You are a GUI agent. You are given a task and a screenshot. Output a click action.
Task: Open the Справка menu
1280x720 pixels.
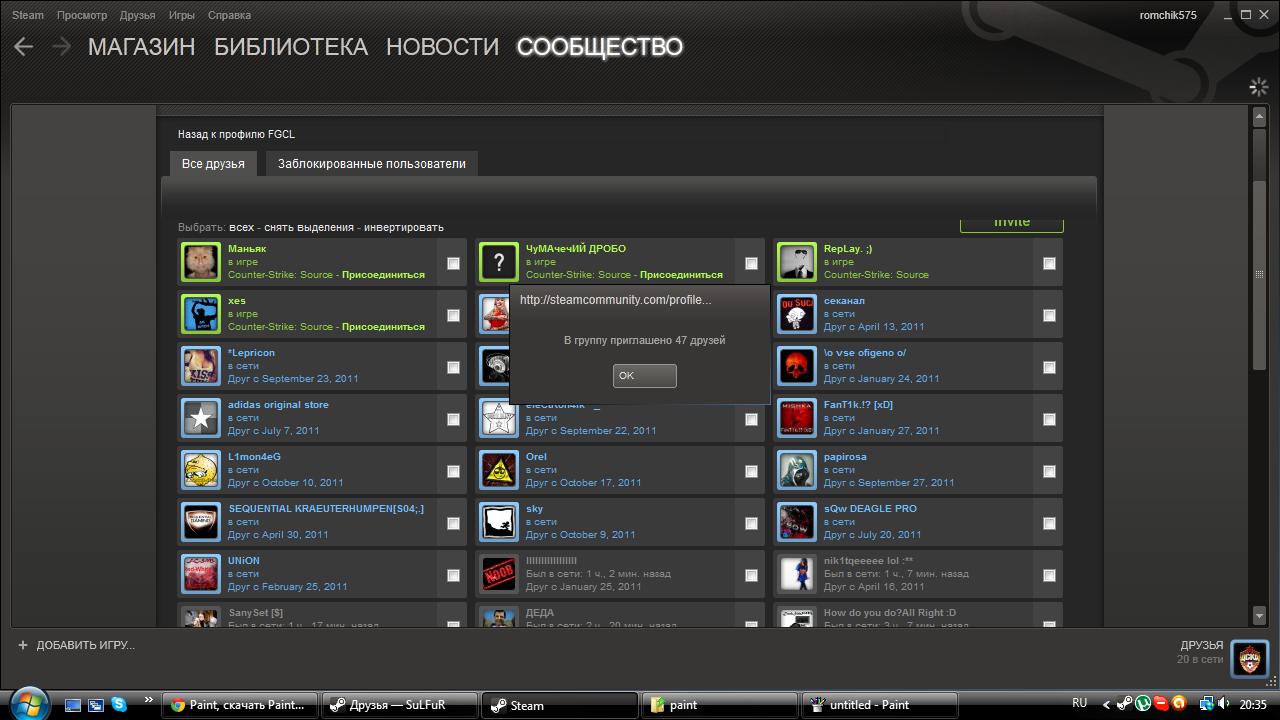pos(229,15)
